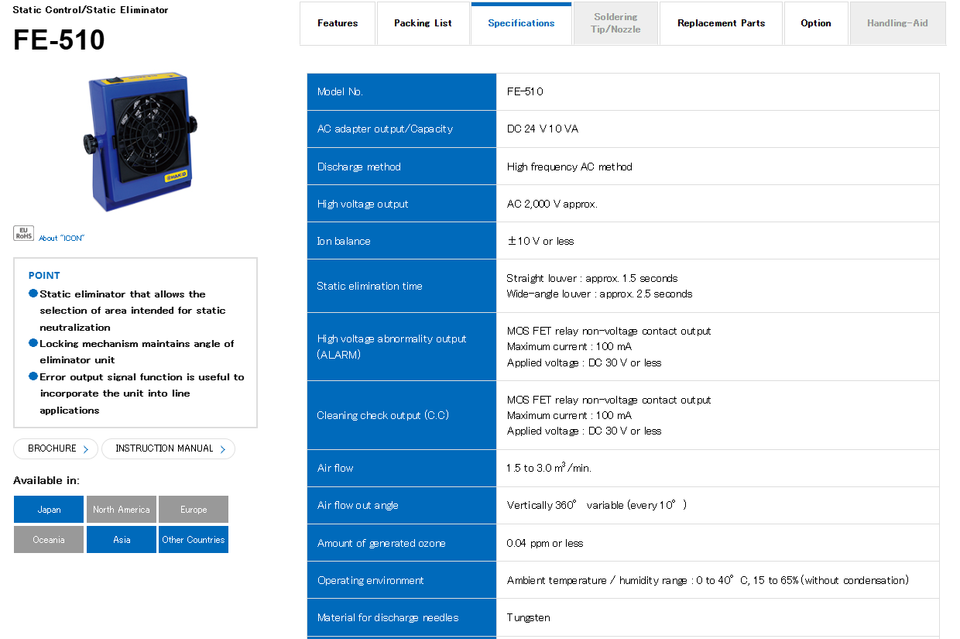960x639 pixels.
Task: Open the Soldering Tip/Nozzle tab
Action: click(615, 23)
